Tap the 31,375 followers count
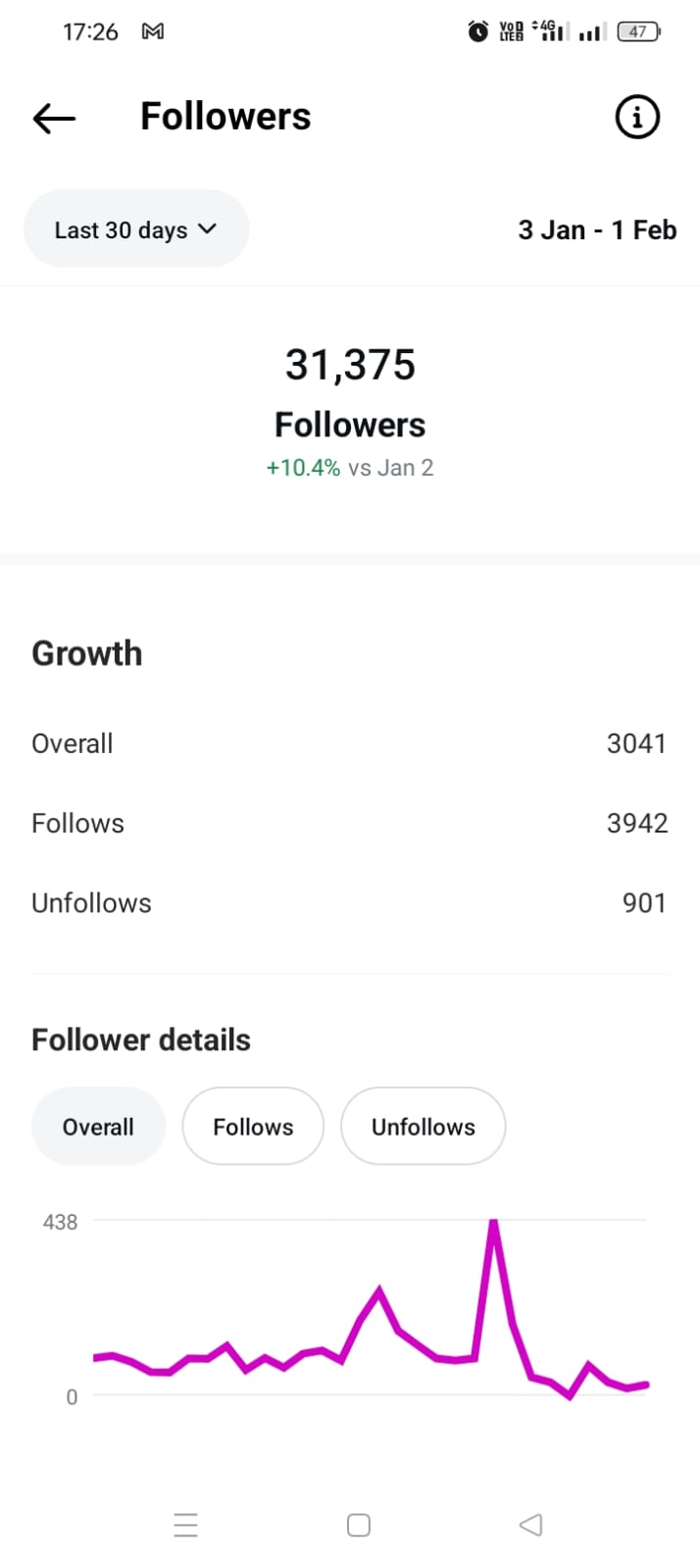700x1568 pixels. 350,365
